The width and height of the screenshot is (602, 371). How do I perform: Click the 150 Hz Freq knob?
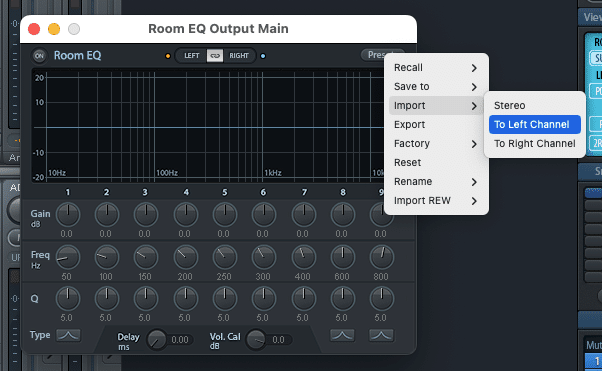coord(146,257)
